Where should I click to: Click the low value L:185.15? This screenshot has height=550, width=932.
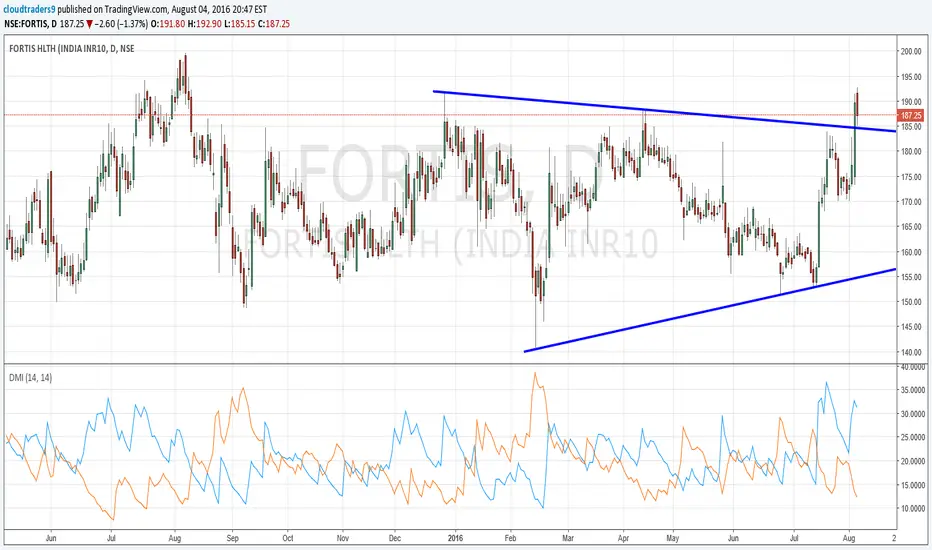[240, 24]
